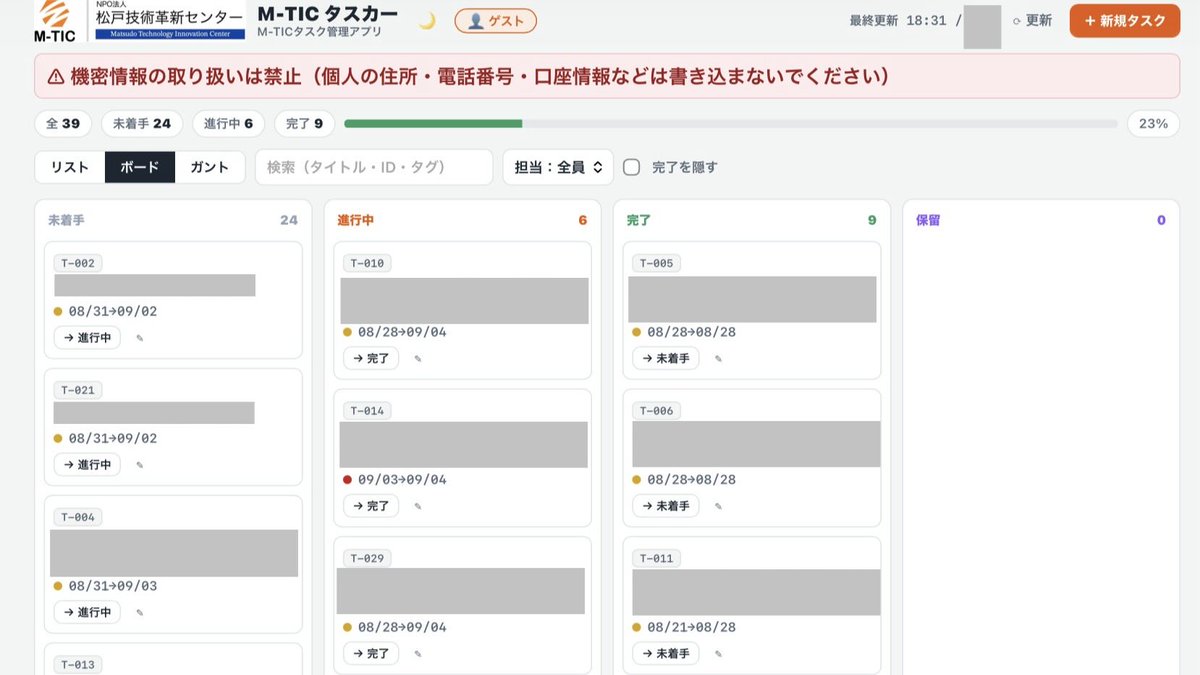This screenshot has height=675, width=1200.
Task: Click the 進行中 6 count chip
Action: [x=228, y=124]
